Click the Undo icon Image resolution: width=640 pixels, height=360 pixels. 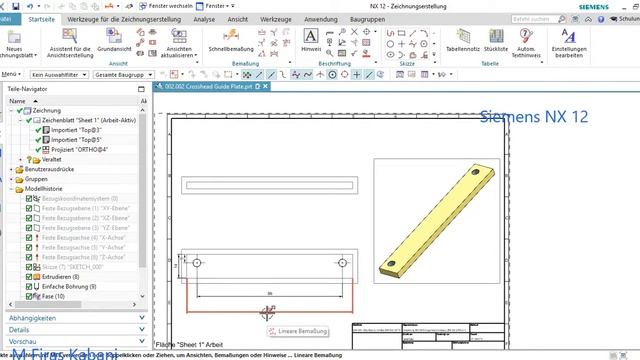pyautogui.click(x=30, y=6)
